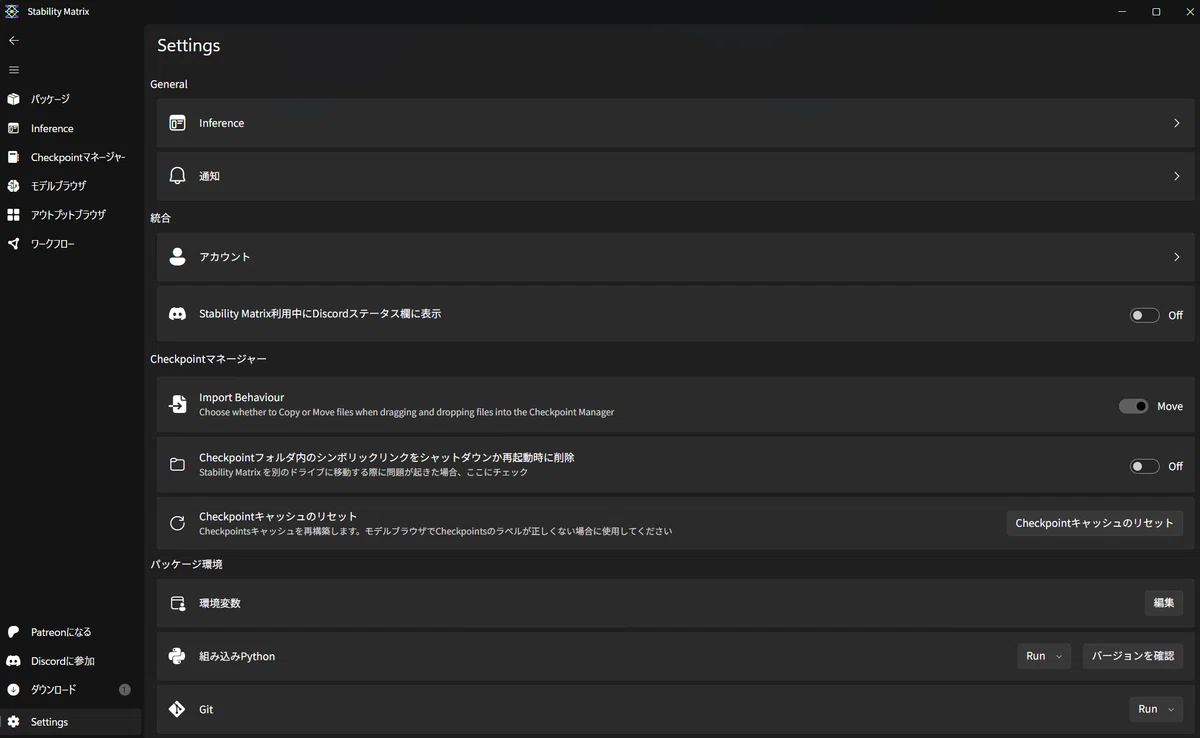Click the Git logo icon

177,709
